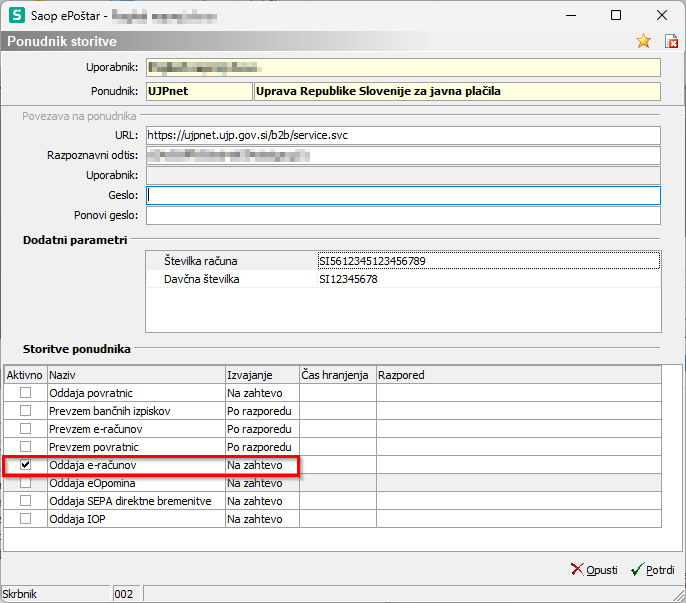This screenshot has height=603, width=686.
Task: Focus the Geslo password field
Action: coord(403,195)
